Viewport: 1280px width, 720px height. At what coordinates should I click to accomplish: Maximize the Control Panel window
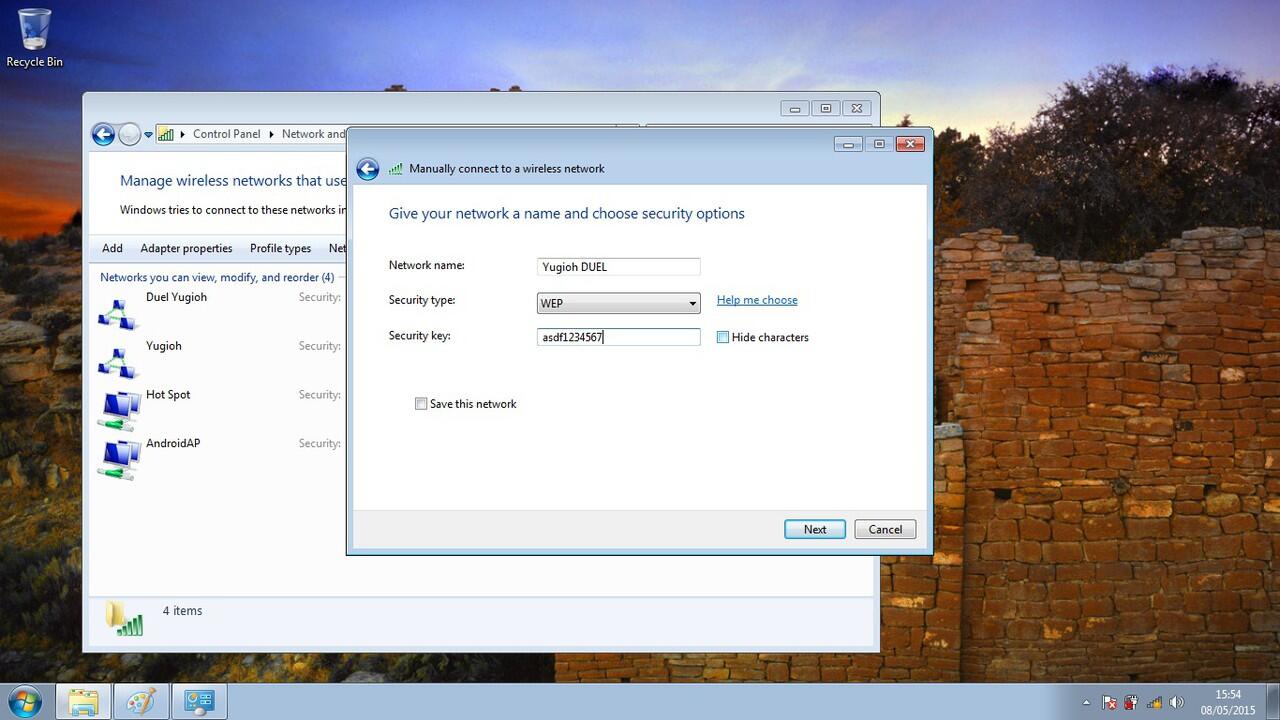coord(826,109)
